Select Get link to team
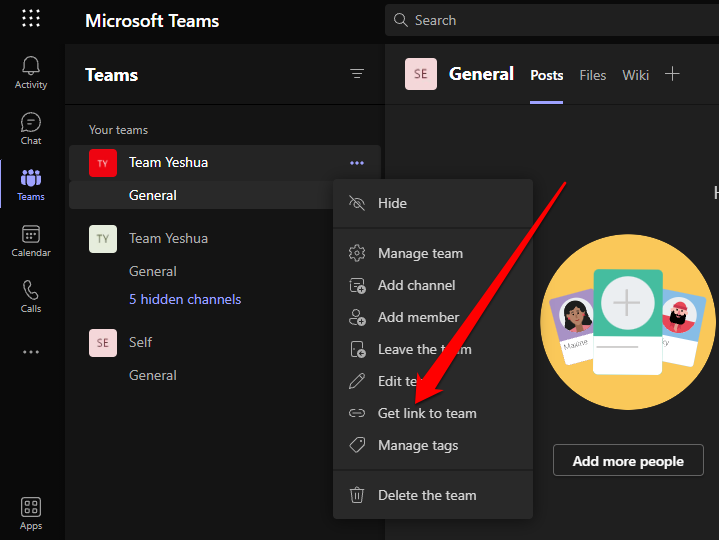 coord(427,413)
